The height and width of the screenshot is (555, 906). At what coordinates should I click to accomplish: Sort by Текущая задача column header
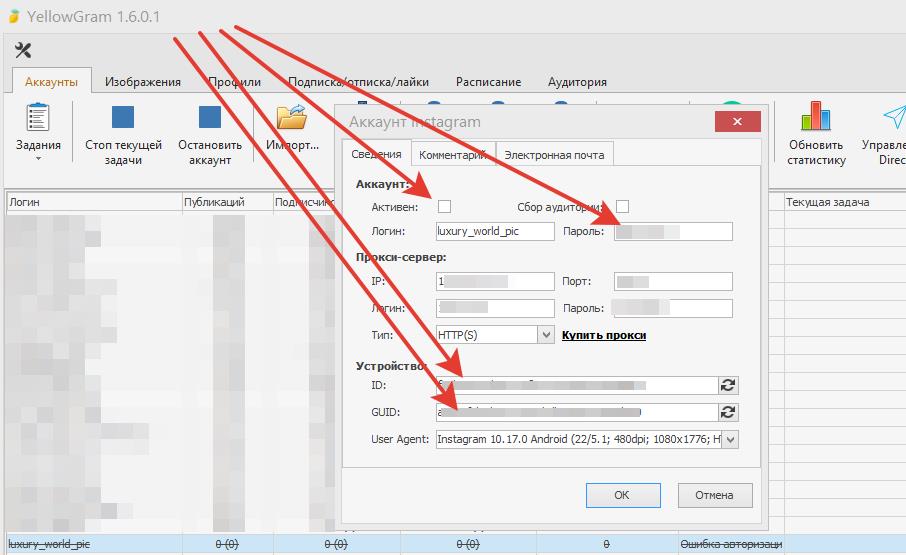pyautogui.click(x=845, y=202)
